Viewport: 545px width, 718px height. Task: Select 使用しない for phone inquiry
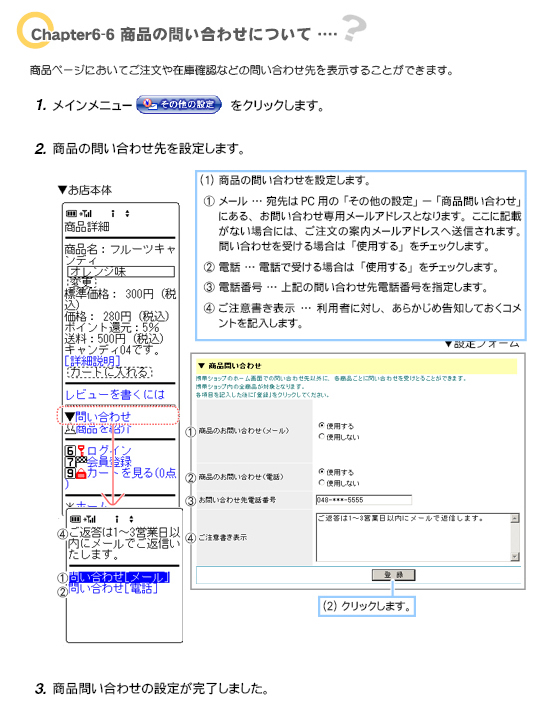[322, 483]
